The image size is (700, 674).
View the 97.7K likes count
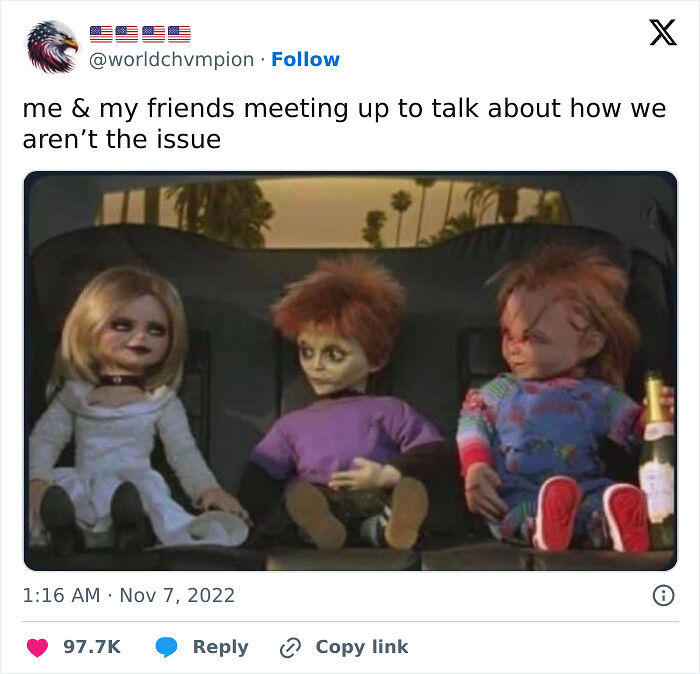click(x=92, y=647)
